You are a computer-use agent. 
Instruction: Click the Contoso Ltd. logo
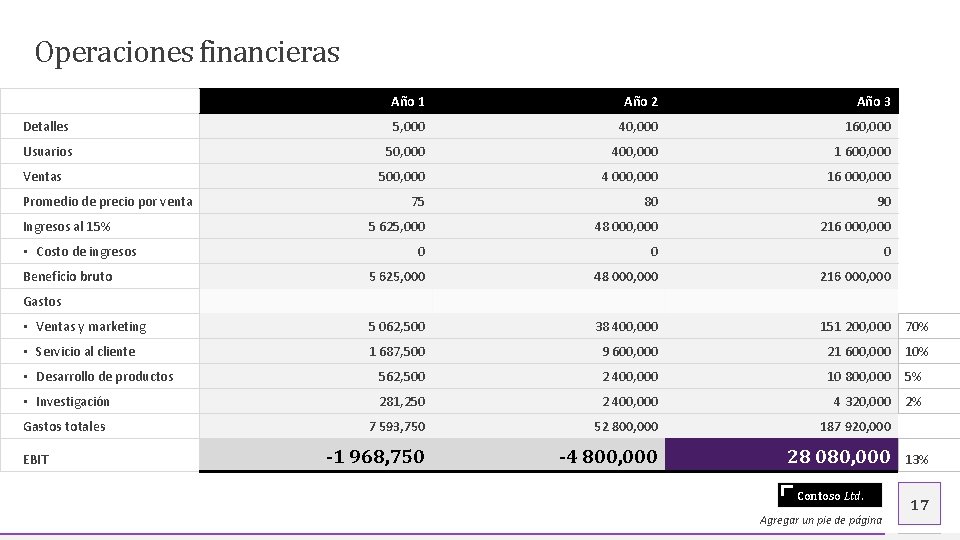pos(829,496)
